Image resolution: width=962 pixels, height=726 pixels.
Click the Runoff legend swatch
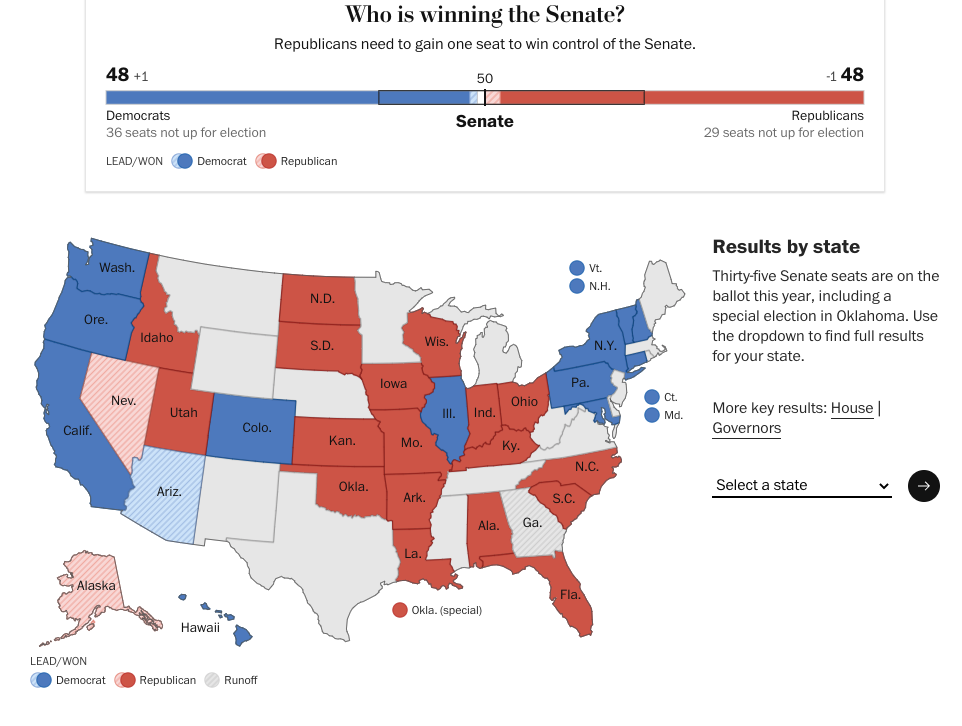click(212, 680)
